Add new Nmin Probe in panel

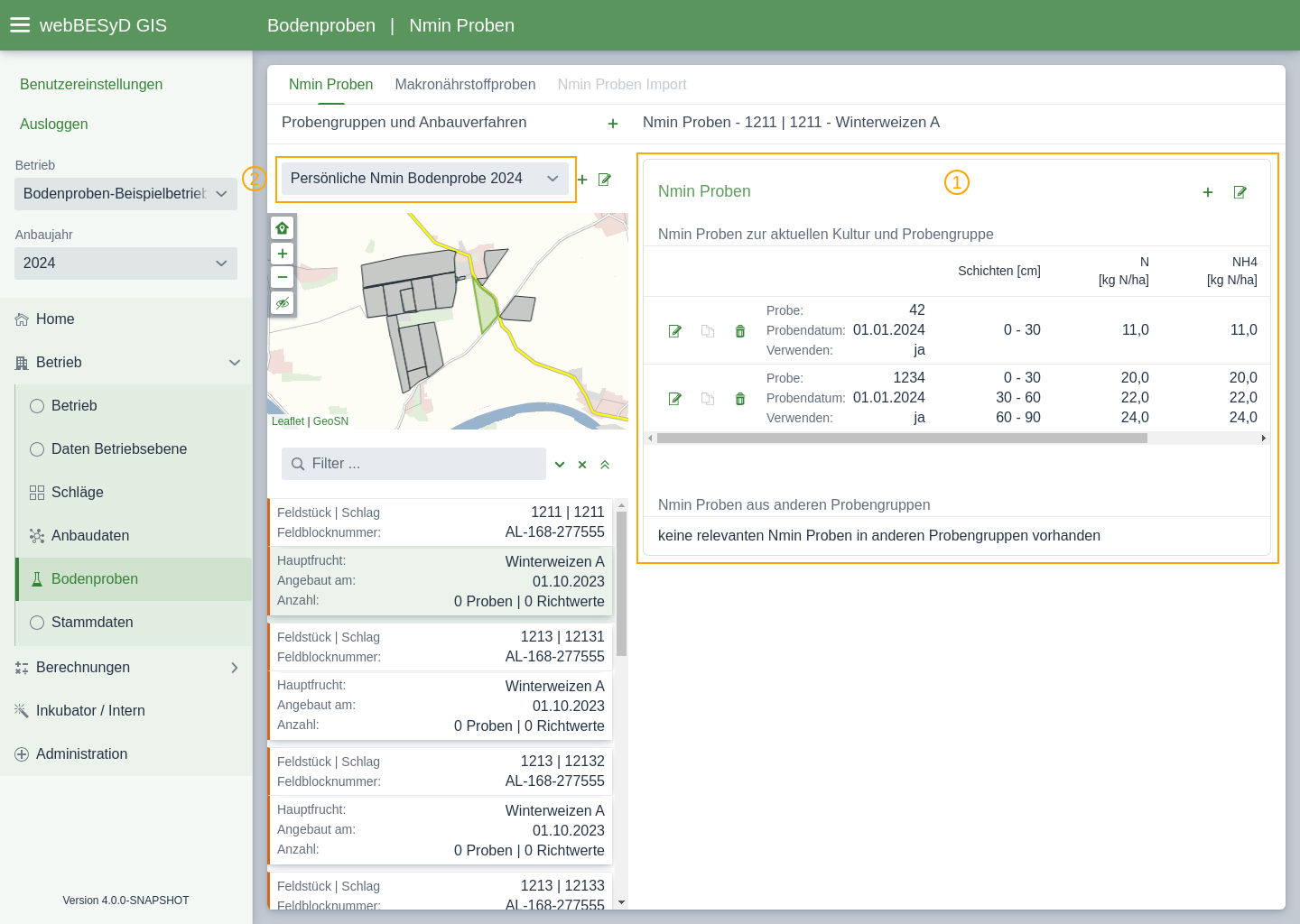1208,192
